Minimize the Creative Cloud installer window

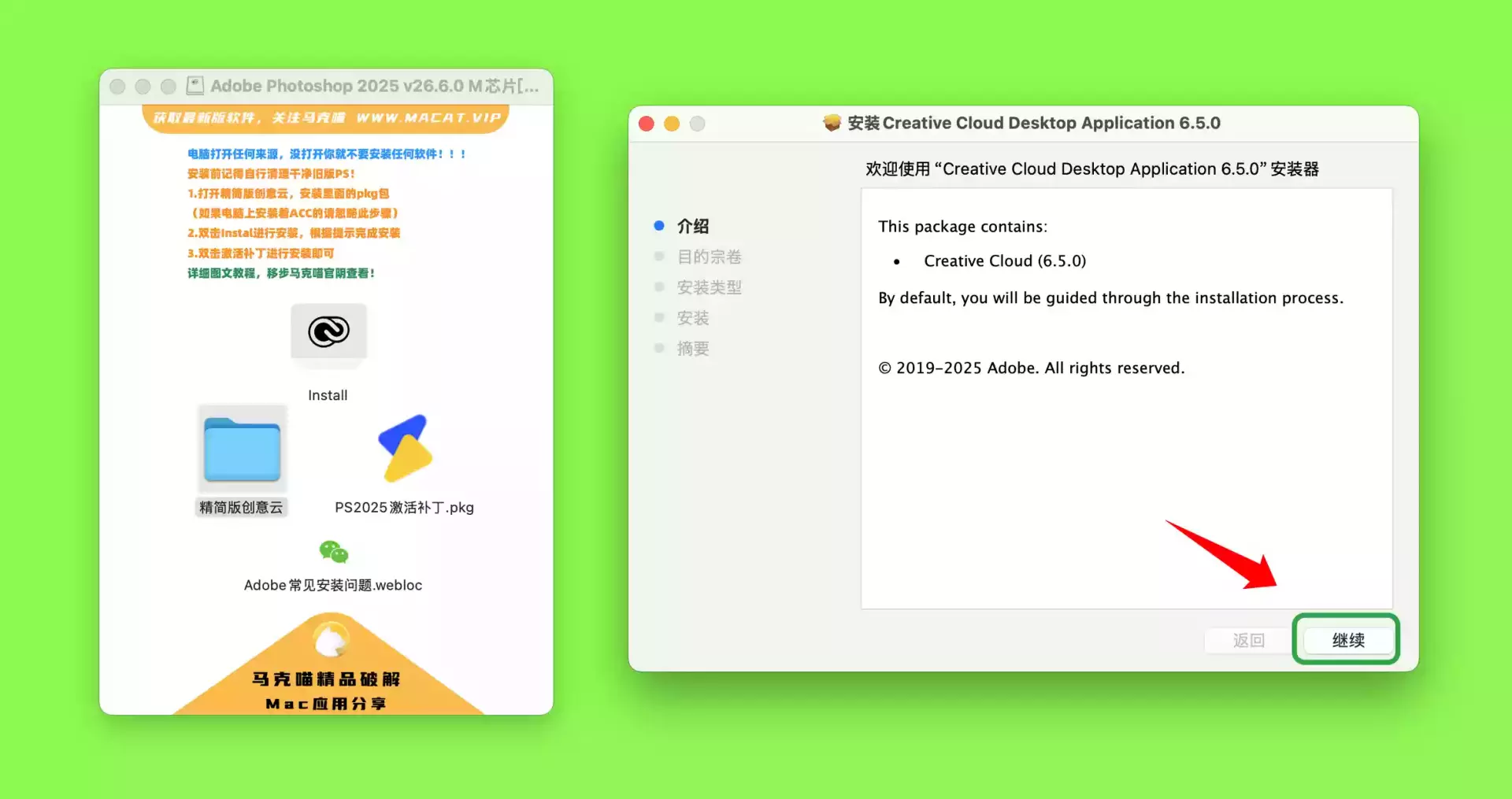(672, 124)
